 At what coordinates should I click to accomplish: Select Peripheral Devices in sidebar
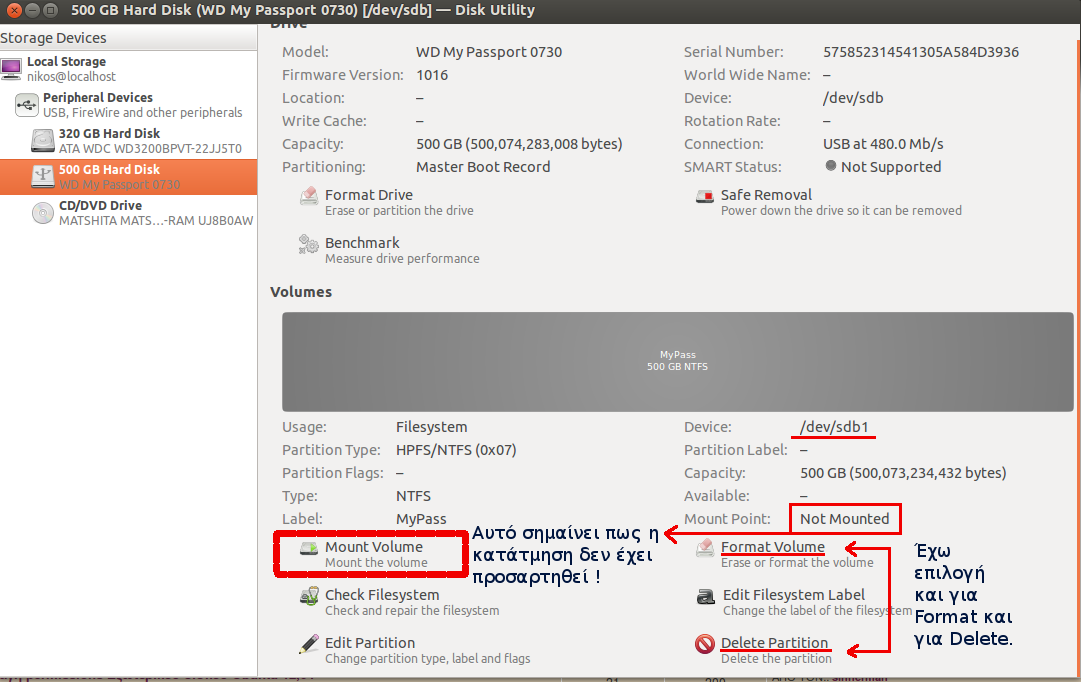[x=128, y=105]
